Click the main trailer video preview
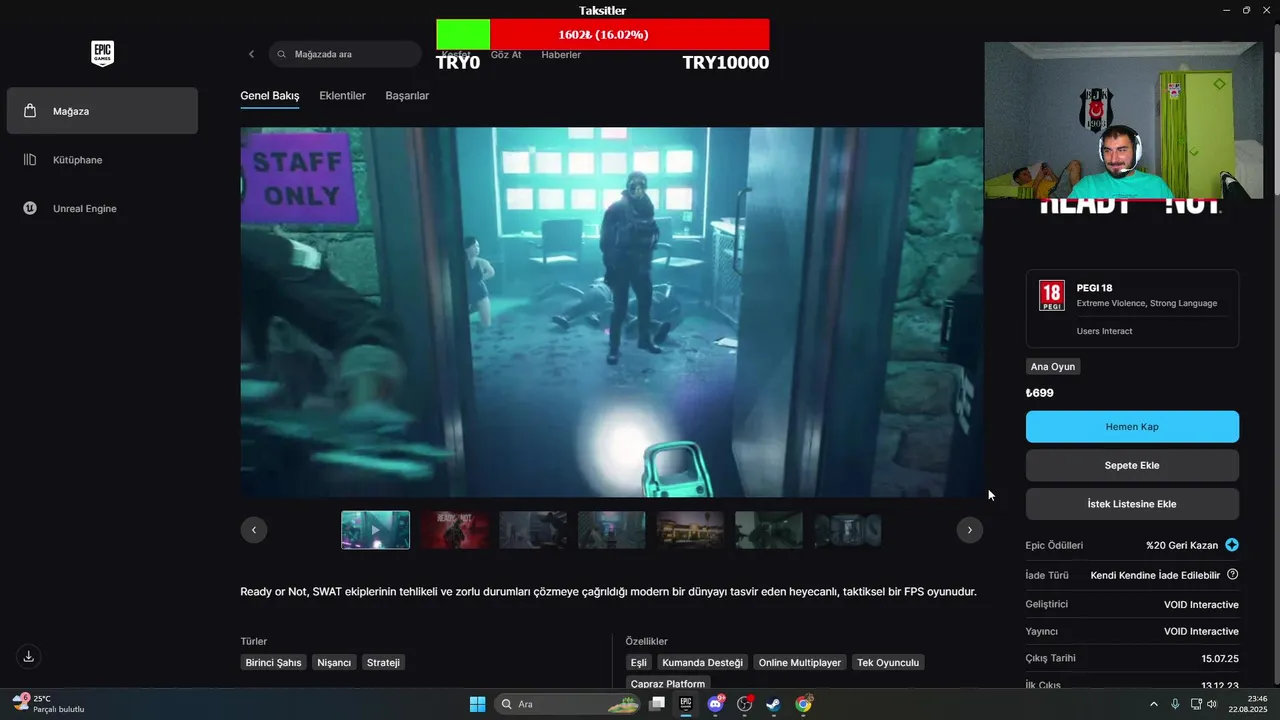Viewport: 1280px width, 720px height. (612, 312)
